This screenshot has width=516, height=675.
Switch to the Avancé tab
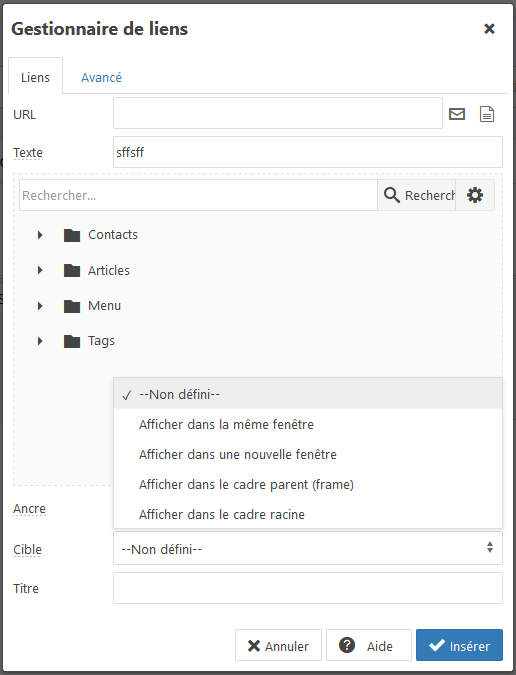(x=101, y=77)
